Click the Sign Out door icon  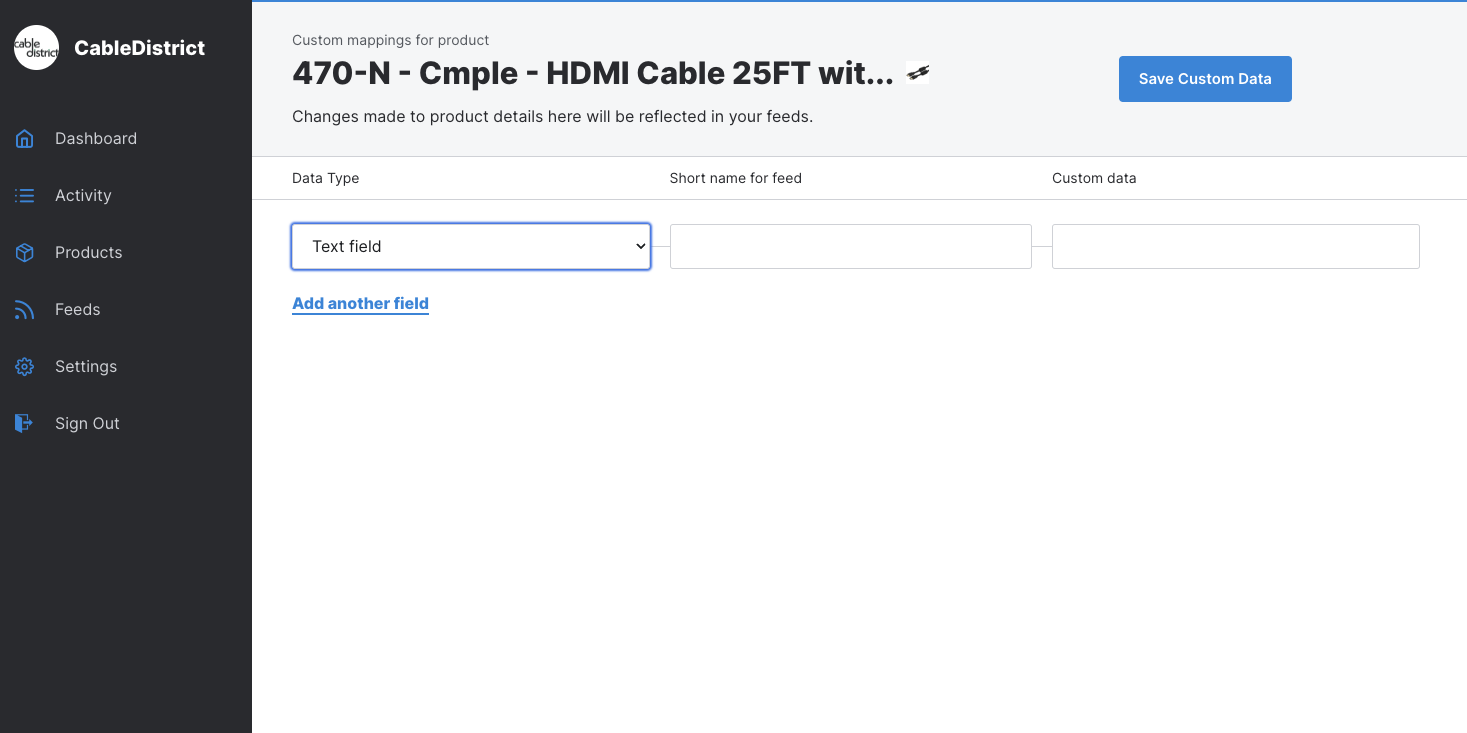(x=25, y=424)
